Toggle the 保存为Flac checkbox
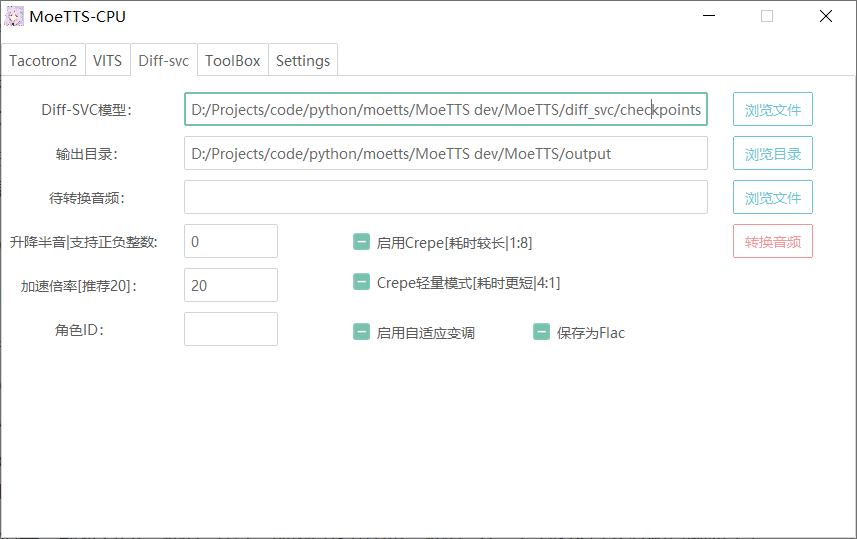Viewport: 857px width, 539px height. (x=541, y=332)
